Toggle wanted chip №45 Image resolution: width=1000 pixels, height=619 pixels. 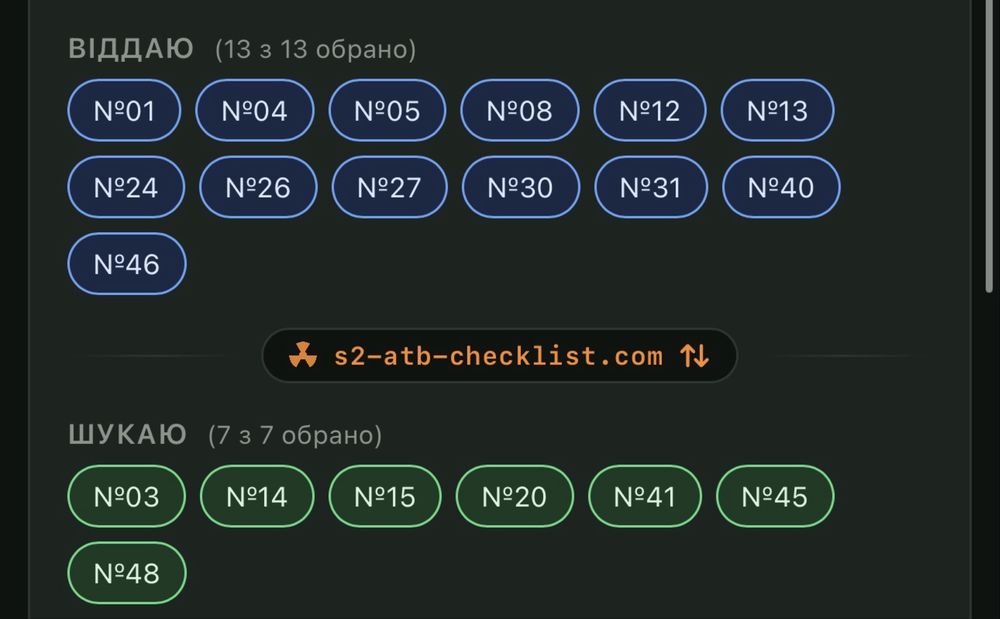775,497
